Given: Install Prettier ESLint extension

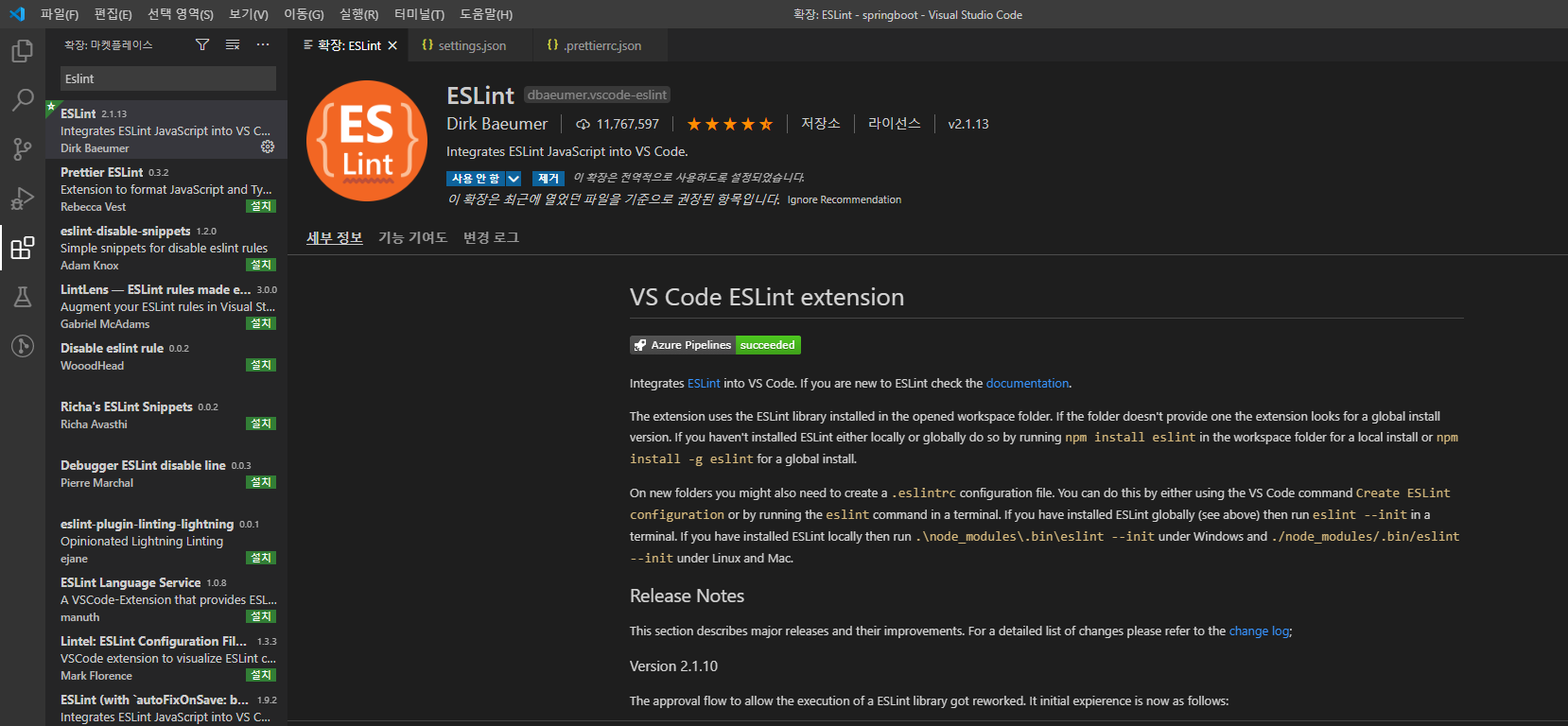Looking at the screenshot, I should [261, 206].
